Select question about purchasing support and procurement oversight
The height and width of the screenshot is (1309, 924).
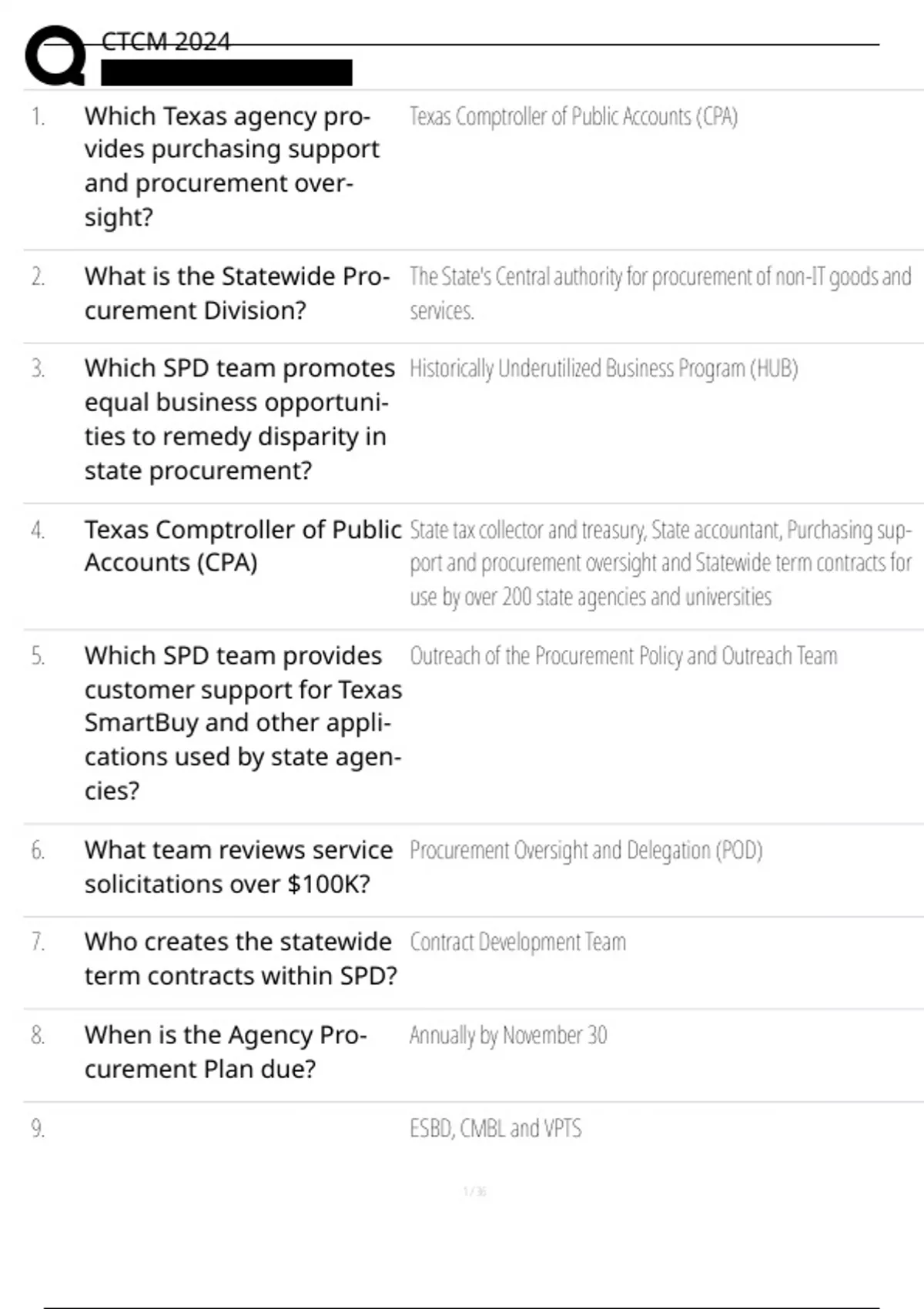pyautogui.click(x=232, y=166)
